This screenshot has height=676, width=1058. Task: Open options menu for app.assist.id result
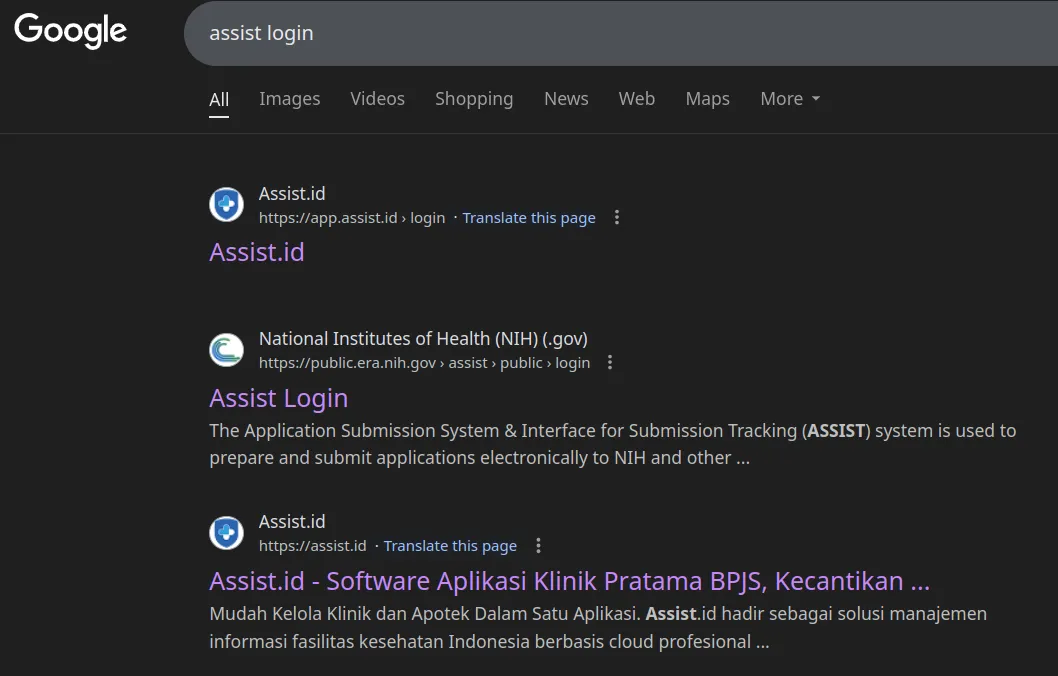617,217
